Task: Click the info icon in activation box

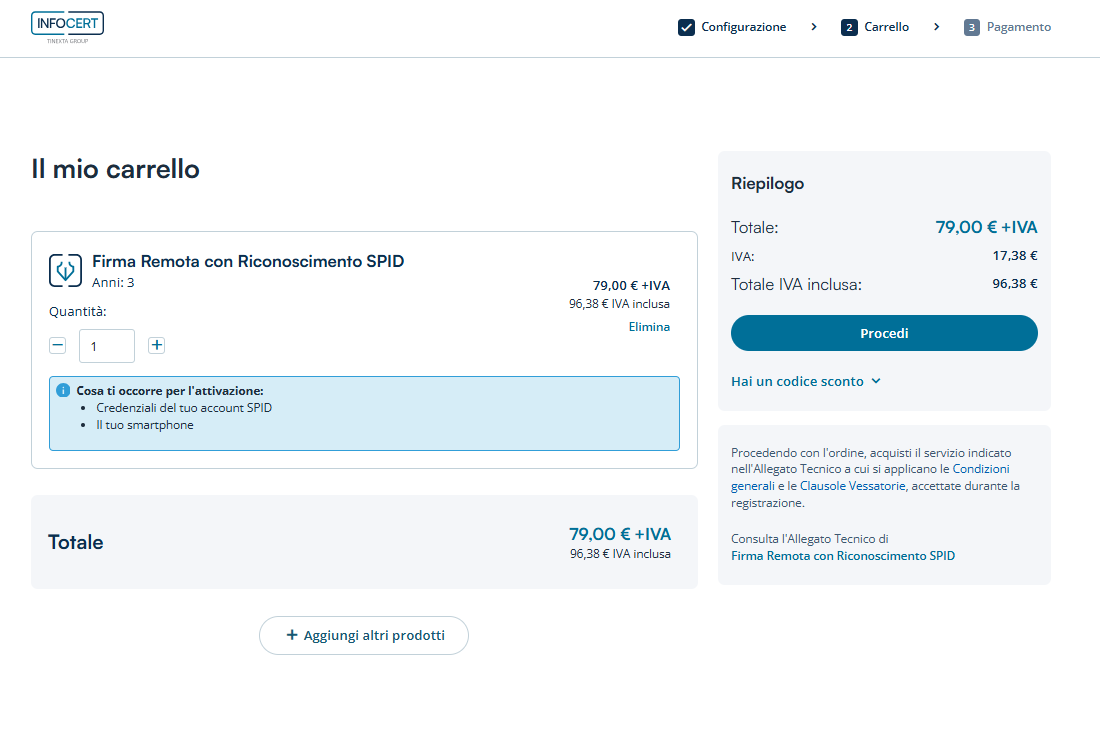Action: pyautogui.click(x=63, y=390)
